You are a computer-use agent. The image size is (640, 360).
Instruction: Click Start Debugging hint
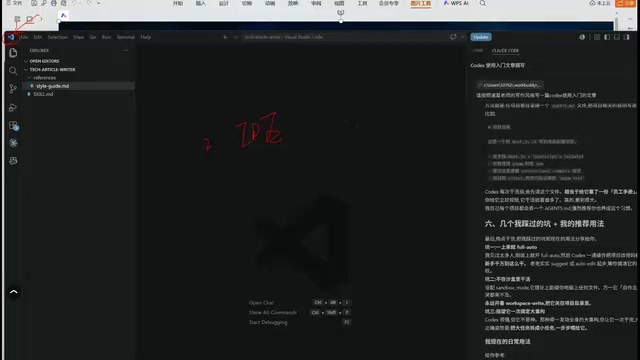pos(268,322)
